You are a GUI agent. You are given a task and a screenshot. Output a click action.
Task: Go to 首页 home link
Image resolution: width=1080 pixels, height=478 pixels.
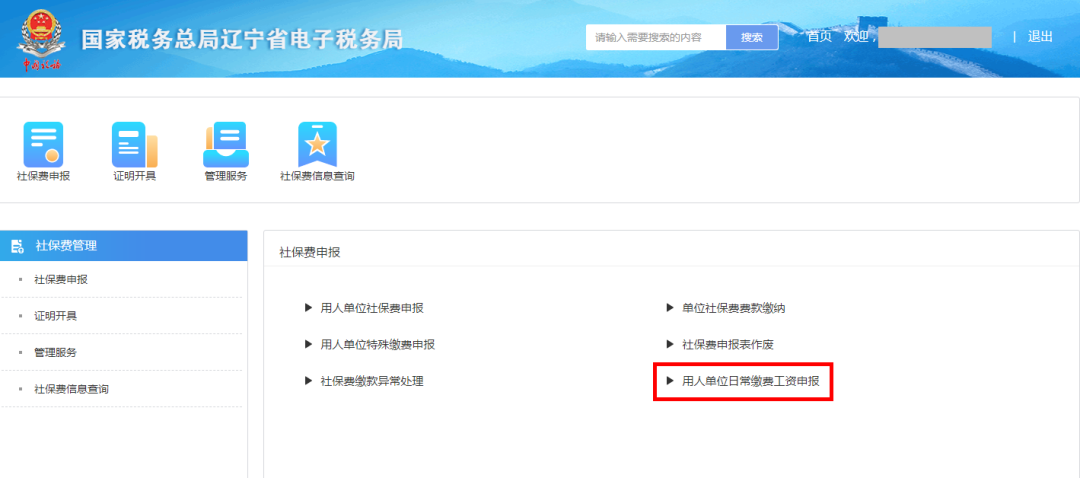(820, 37)
